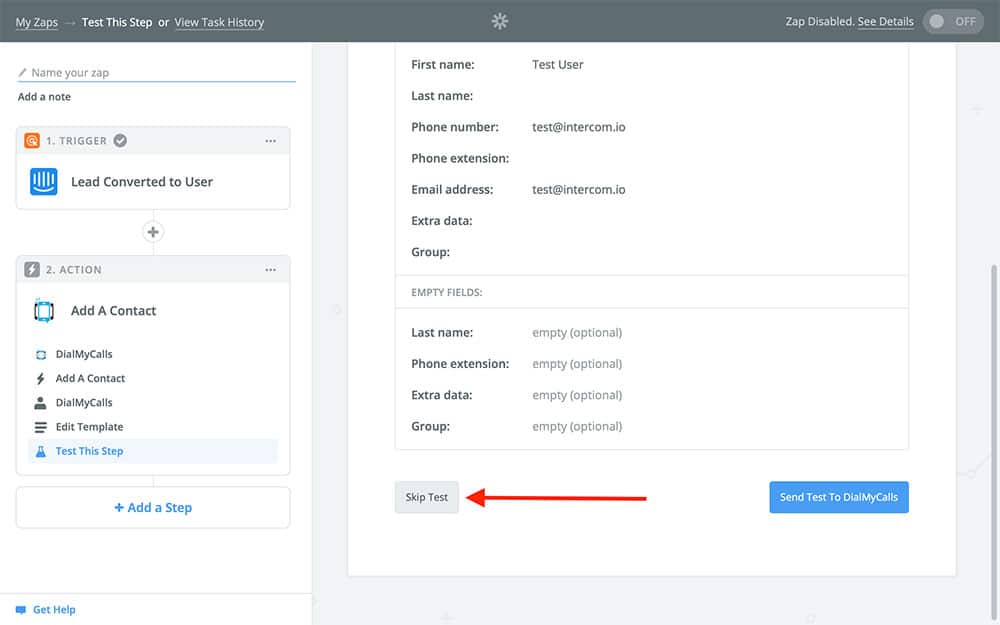Click the pencil icon beside zap name
This screenshot has height=625, width=1000.
coord(23,73)
